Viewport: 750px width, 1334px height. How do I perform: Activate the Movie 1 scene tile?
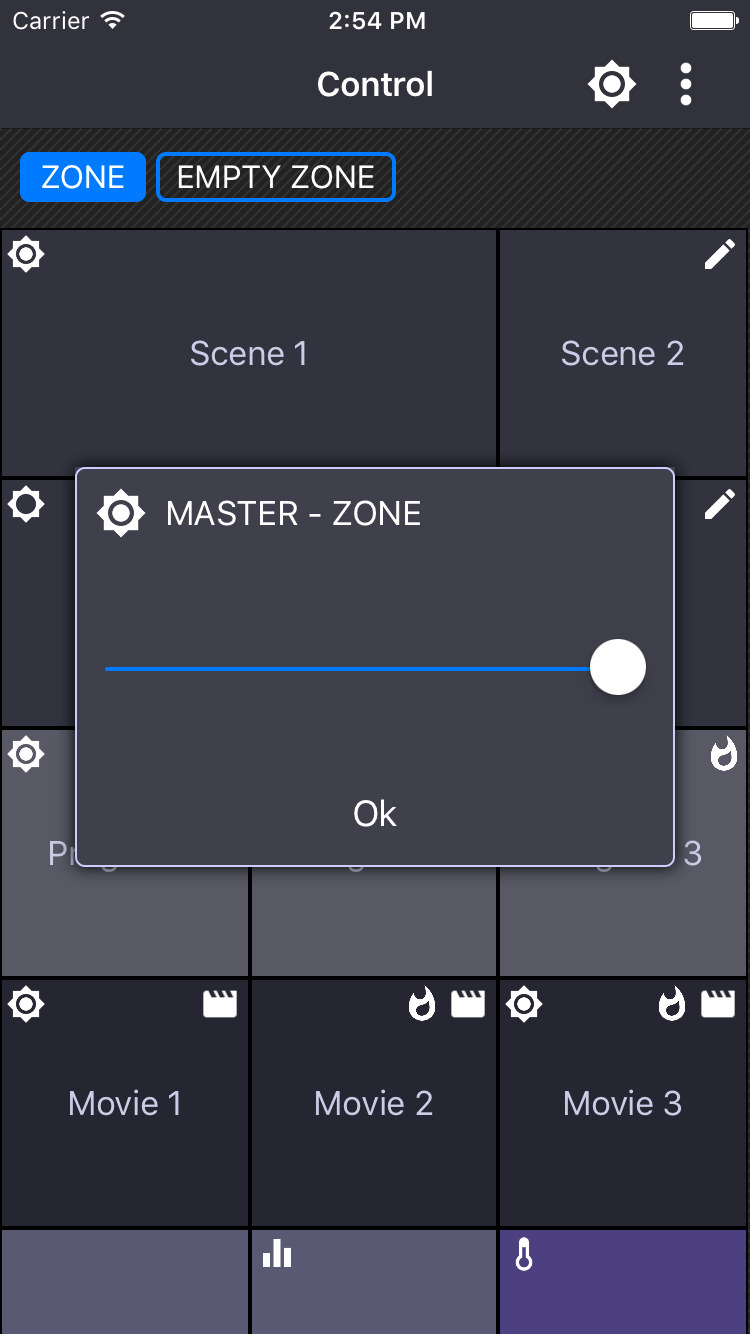(x=124, y=1103)
